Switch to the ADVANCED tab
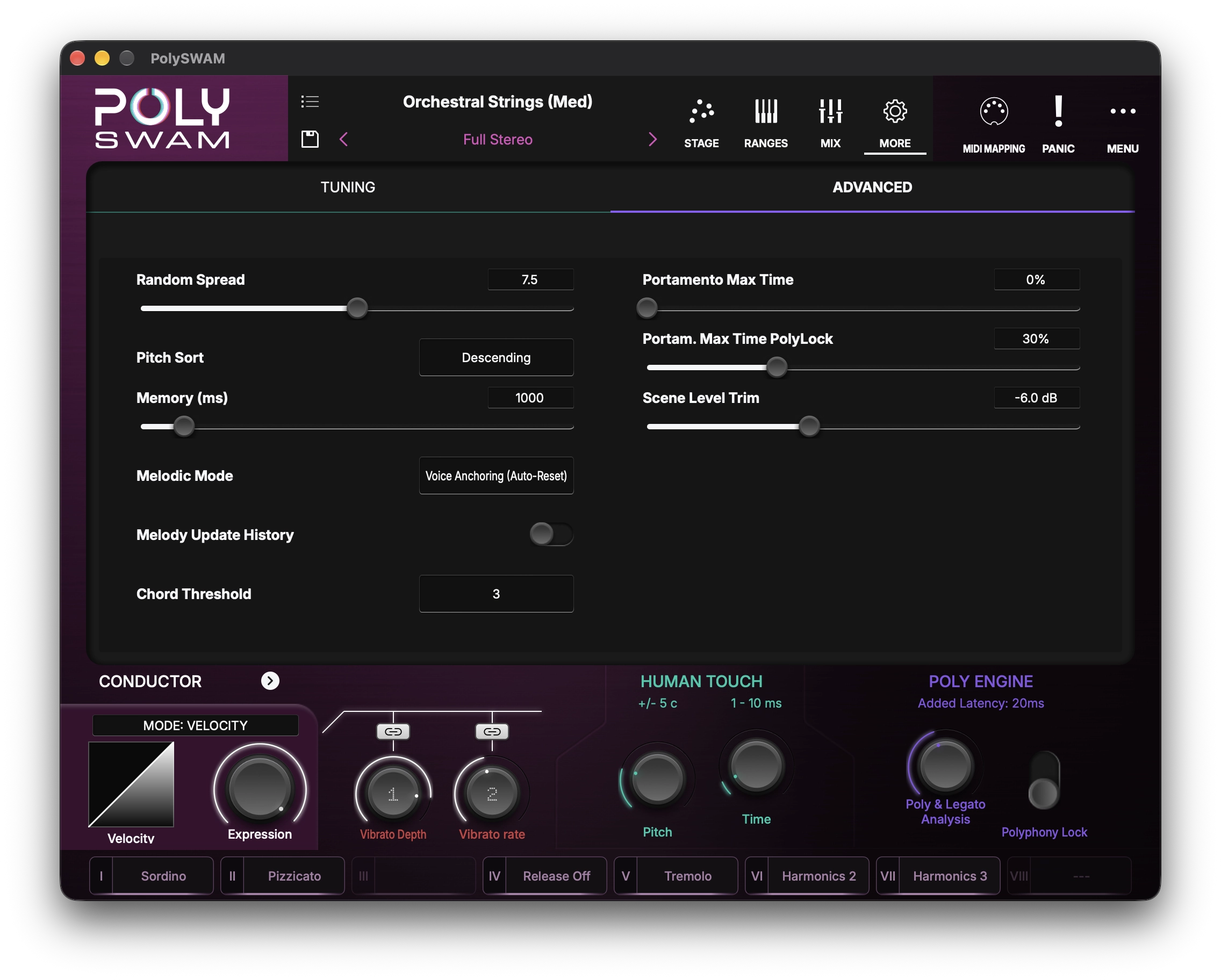The image size is (1221, 980). [872, 188]
